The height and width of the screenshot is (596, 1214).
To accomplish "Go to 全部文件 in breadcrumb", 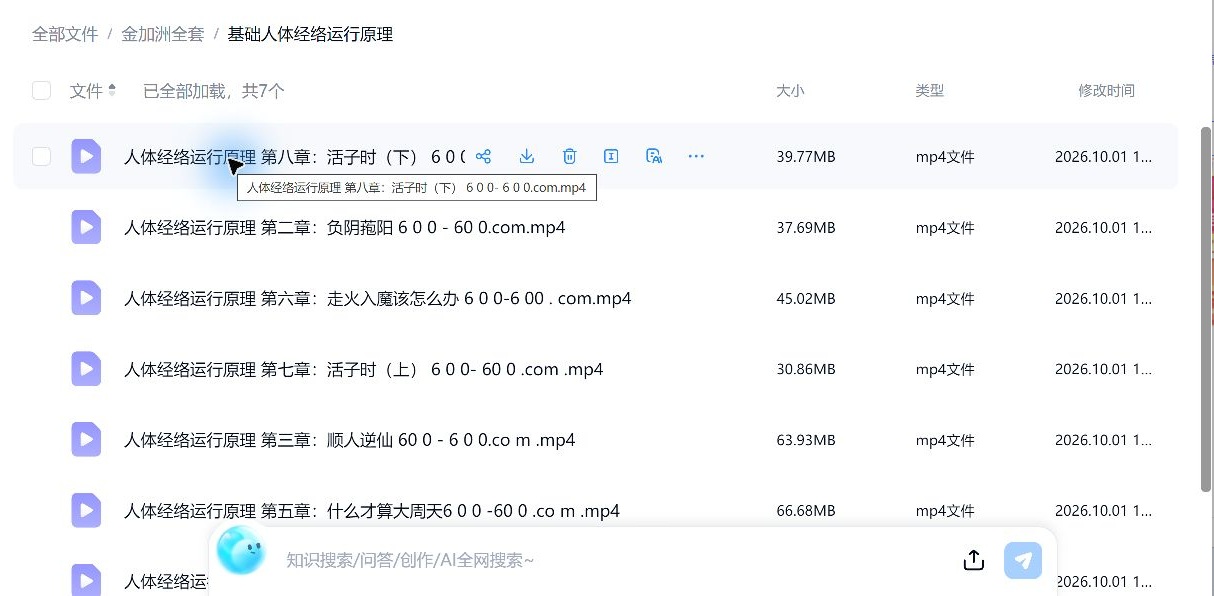I will pyautogui.click(x=65, y=34).
